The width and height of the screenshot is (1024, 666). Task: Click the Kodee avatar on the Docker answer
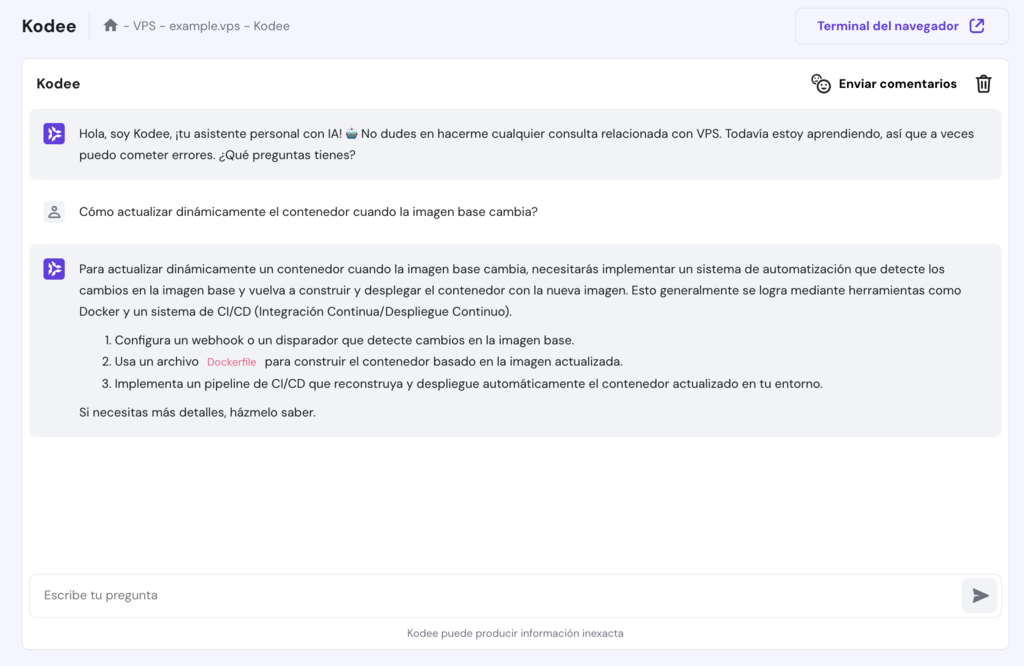click(x=54, y=269)
